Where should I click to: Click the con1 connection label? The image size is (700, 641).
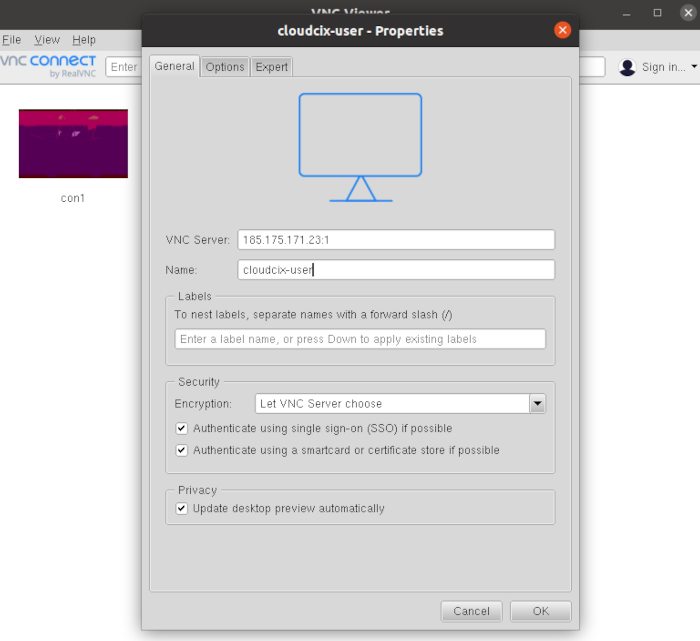click(73, 198)
